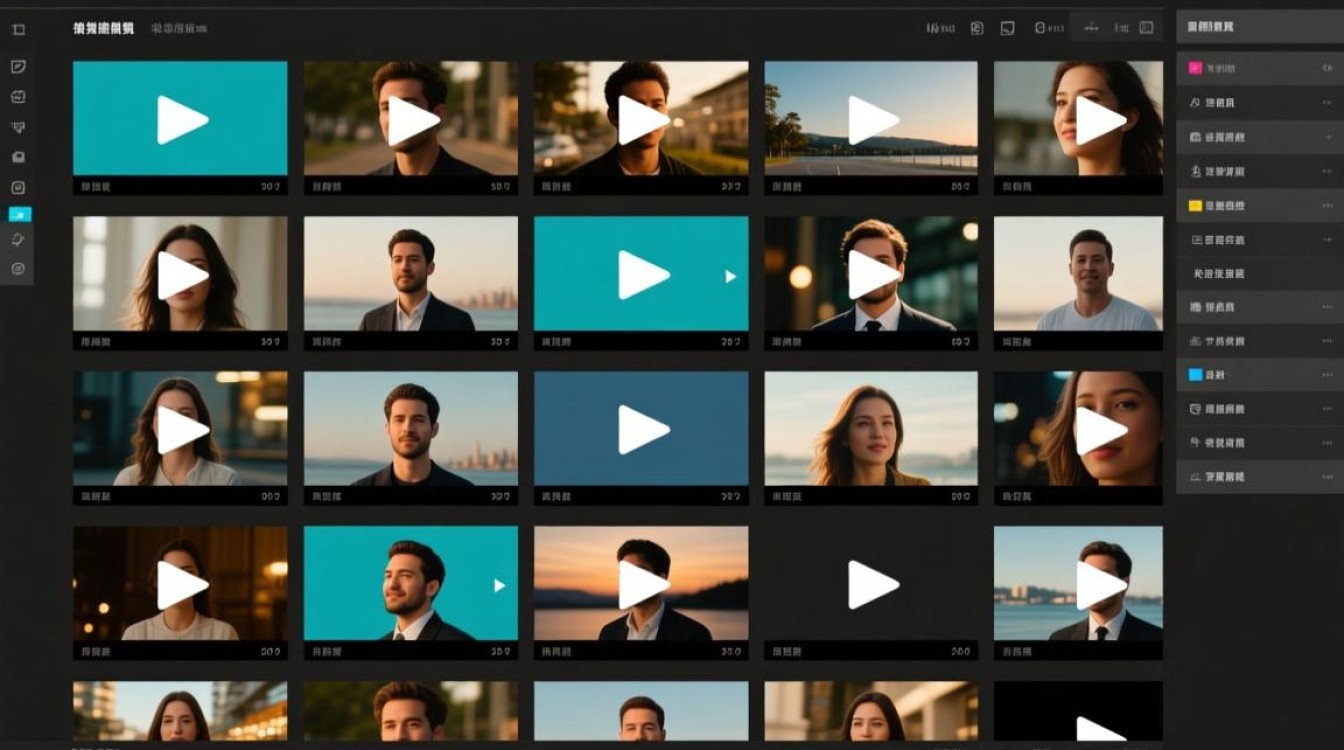This screenshot has height=750, width=1344.
Task: Open the three-dot menu on blue-tagged row
Action: click(1327, 375)
